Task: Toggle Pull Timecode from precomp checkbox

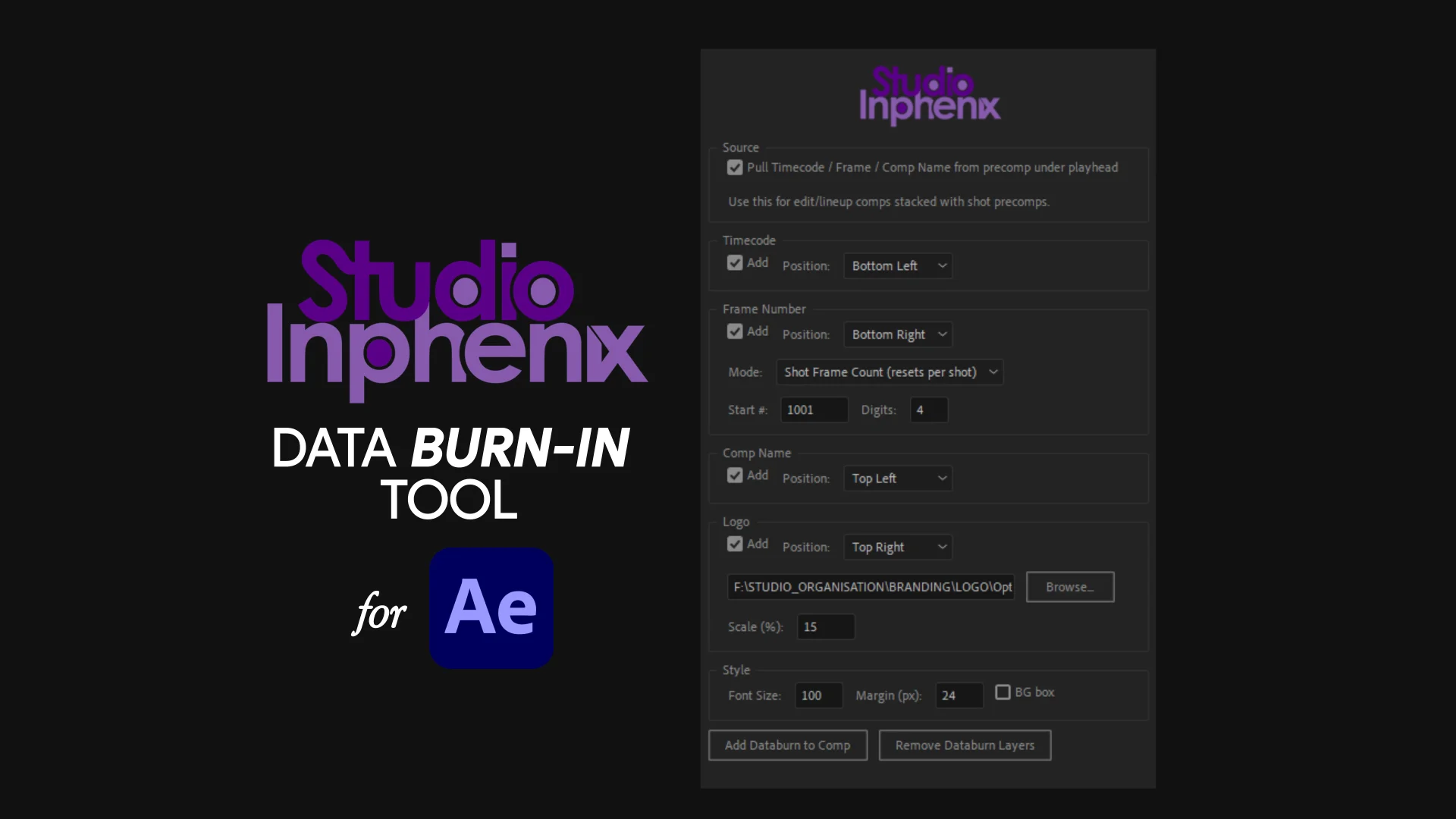Action: [x=735, y=168]
